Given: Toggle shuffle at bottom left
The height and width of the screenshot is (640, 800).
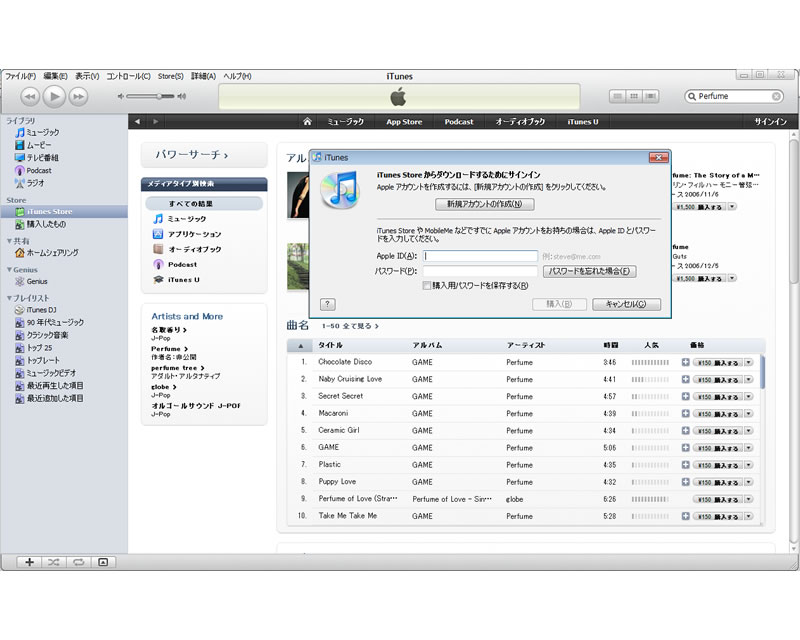Looking at the screenshot, I should tap(53, 562).
